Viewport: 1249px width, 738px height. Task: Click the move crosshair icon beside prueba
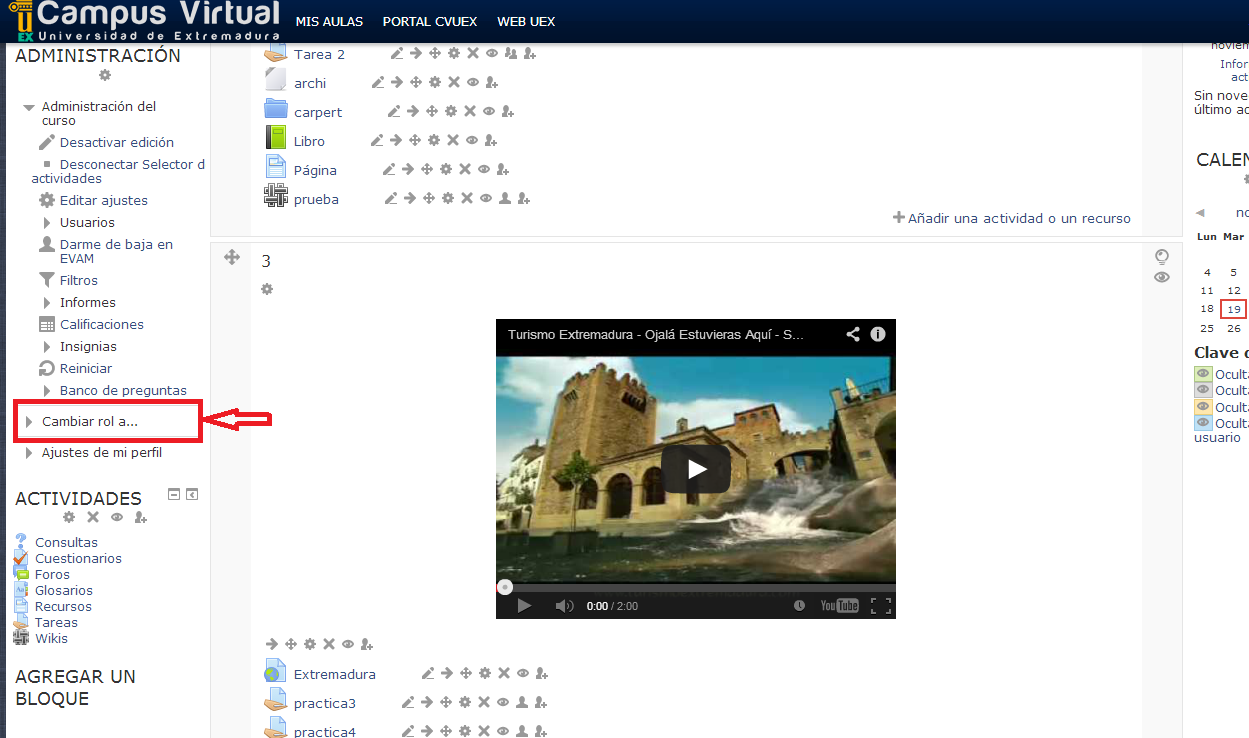coord(429,199)
